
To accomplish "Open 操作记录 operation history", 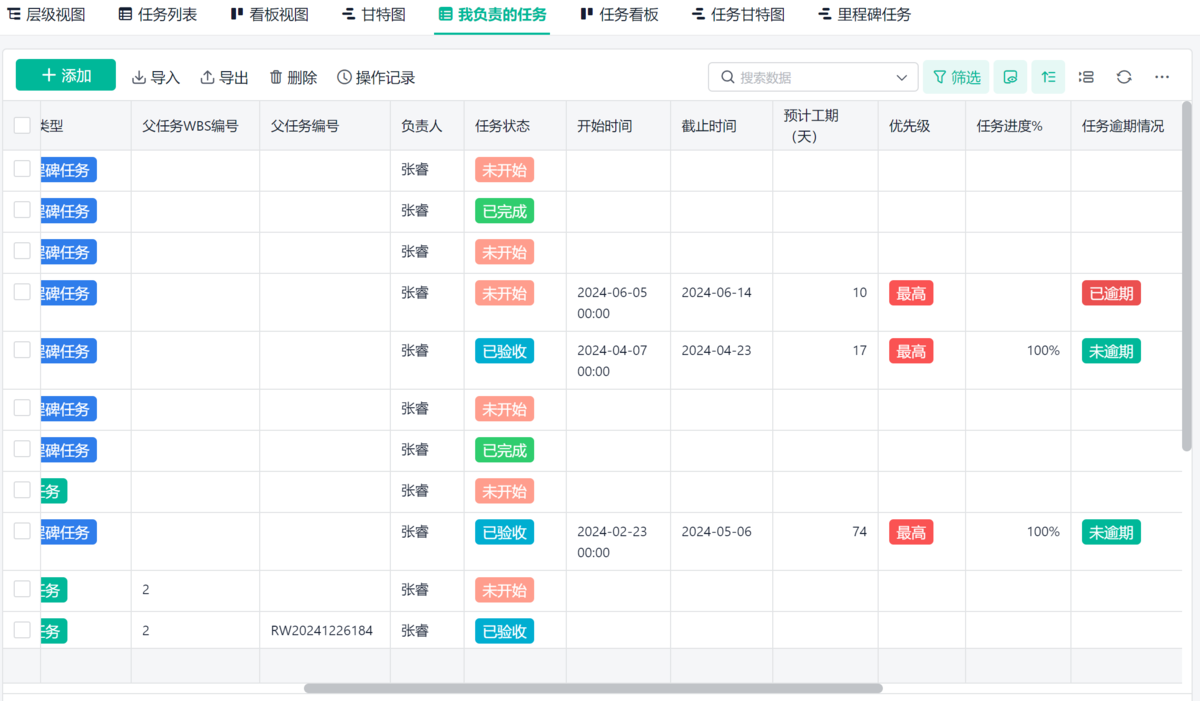I will click(x=376, y=77).
